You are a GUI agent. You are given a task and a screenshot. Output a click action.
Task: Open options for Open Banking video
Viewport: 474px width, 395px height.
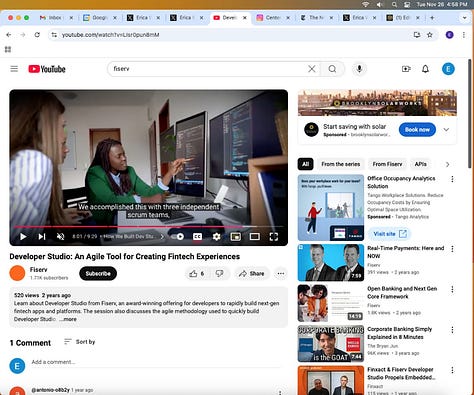(452, 289)
